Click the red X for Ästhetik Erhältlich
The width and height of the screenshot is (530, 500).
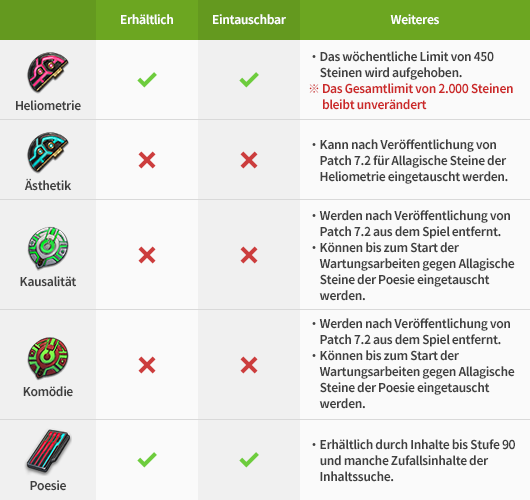pos(147,160)
